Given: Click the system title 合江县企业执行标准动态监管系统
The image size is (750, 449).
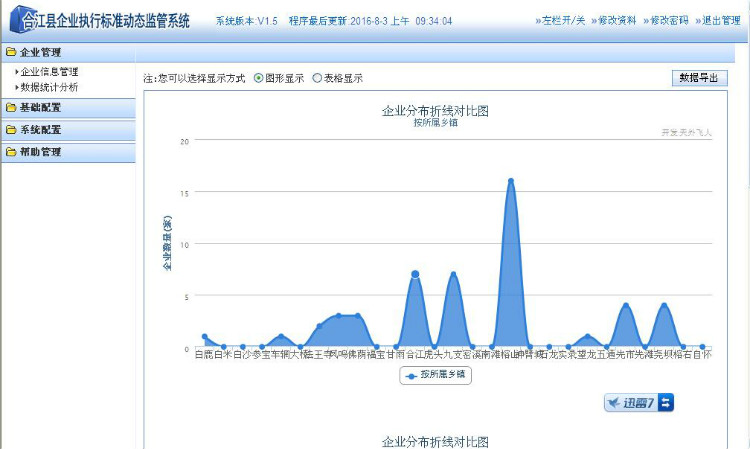Looking at the screenshot, I should point(106,21).
